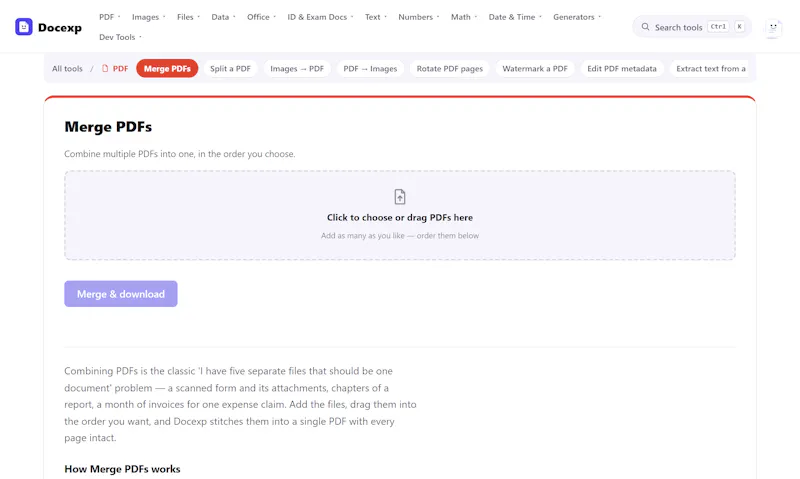Expand the ID & Exam Docs menu
The image size is (800, 479).
(x=320, y=17)
